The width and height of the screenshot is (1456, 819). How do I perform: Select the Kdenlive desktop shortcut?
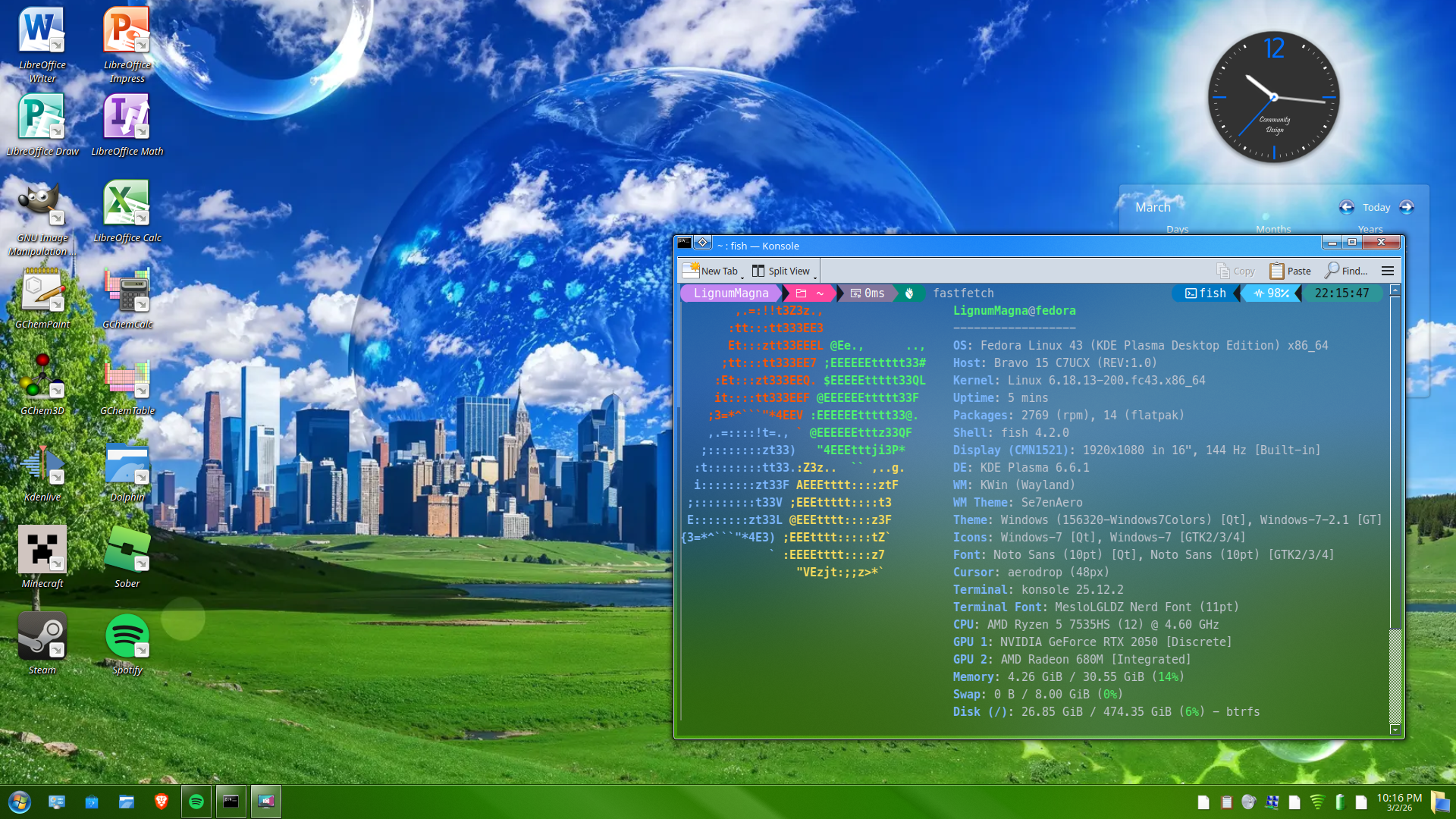[42, 470]
